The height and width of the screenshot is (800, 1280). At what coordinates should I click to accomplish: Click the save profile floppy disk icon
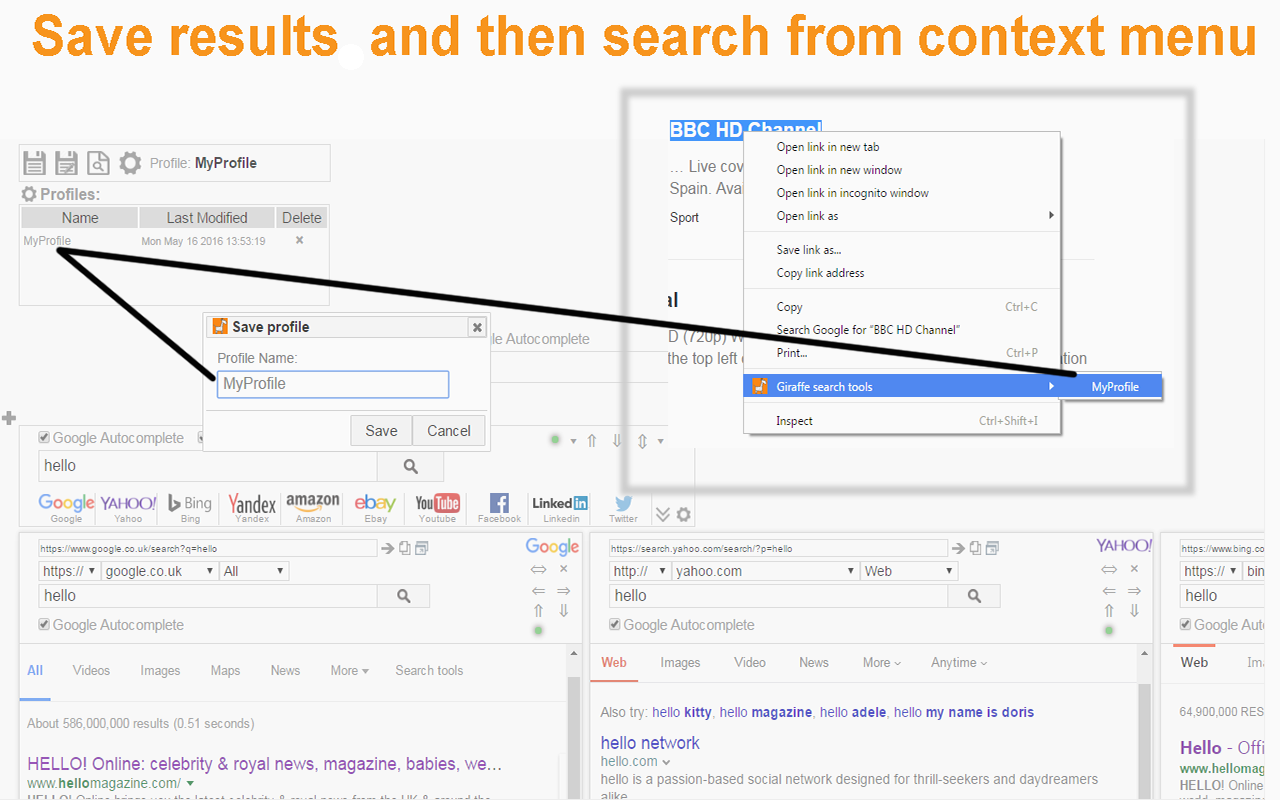tap(35, 163)
